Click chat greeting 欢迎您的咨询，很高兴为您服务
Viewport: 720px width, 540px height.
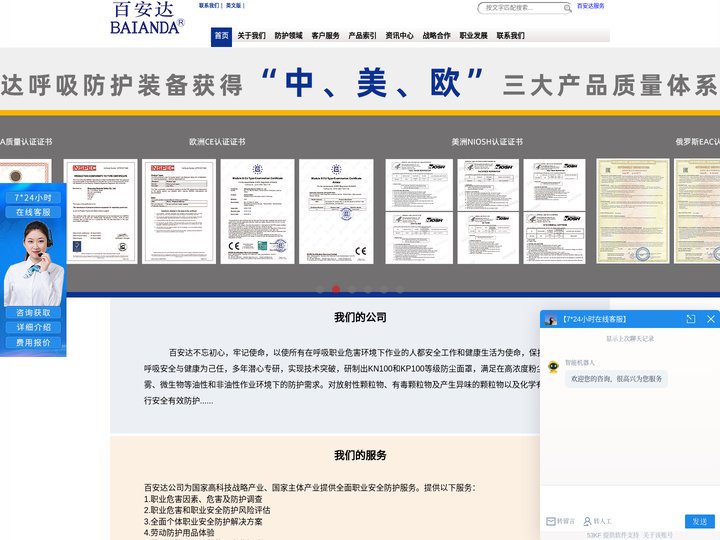(616, 379)
